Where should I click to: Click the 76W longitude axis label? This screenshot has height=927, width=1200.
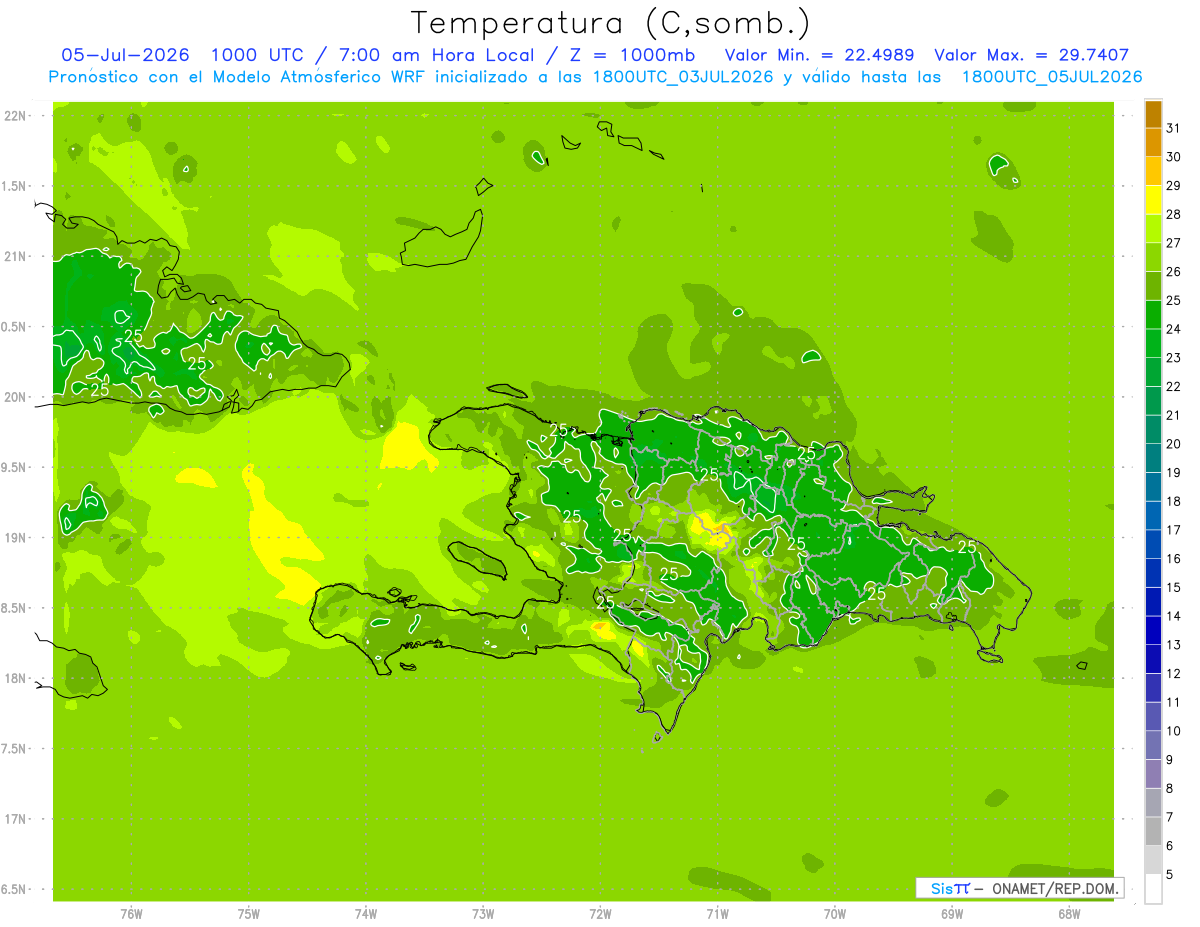tap(131, 913)
